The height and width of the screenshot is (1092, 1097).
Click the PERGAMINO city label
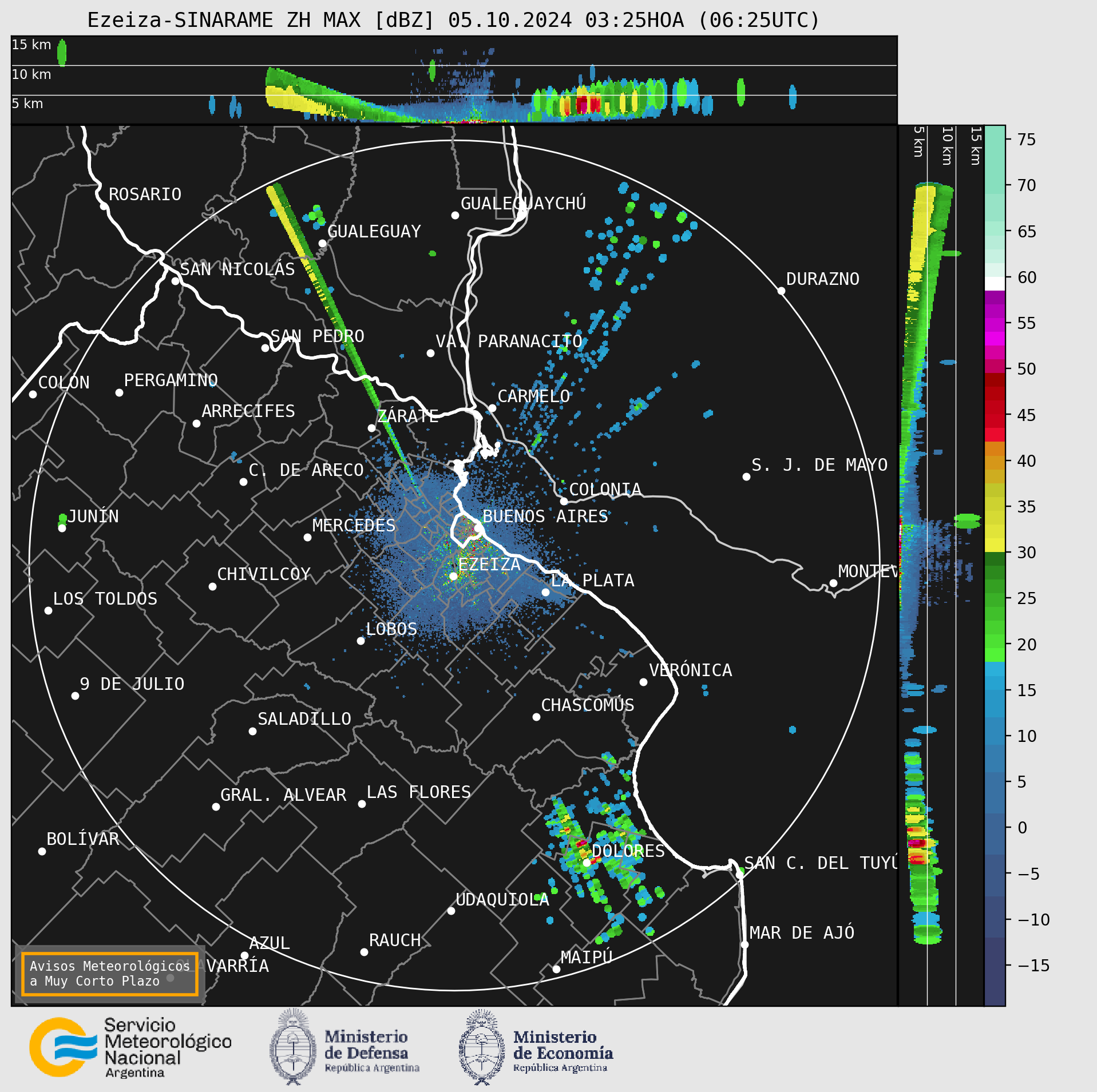[171, 380]
